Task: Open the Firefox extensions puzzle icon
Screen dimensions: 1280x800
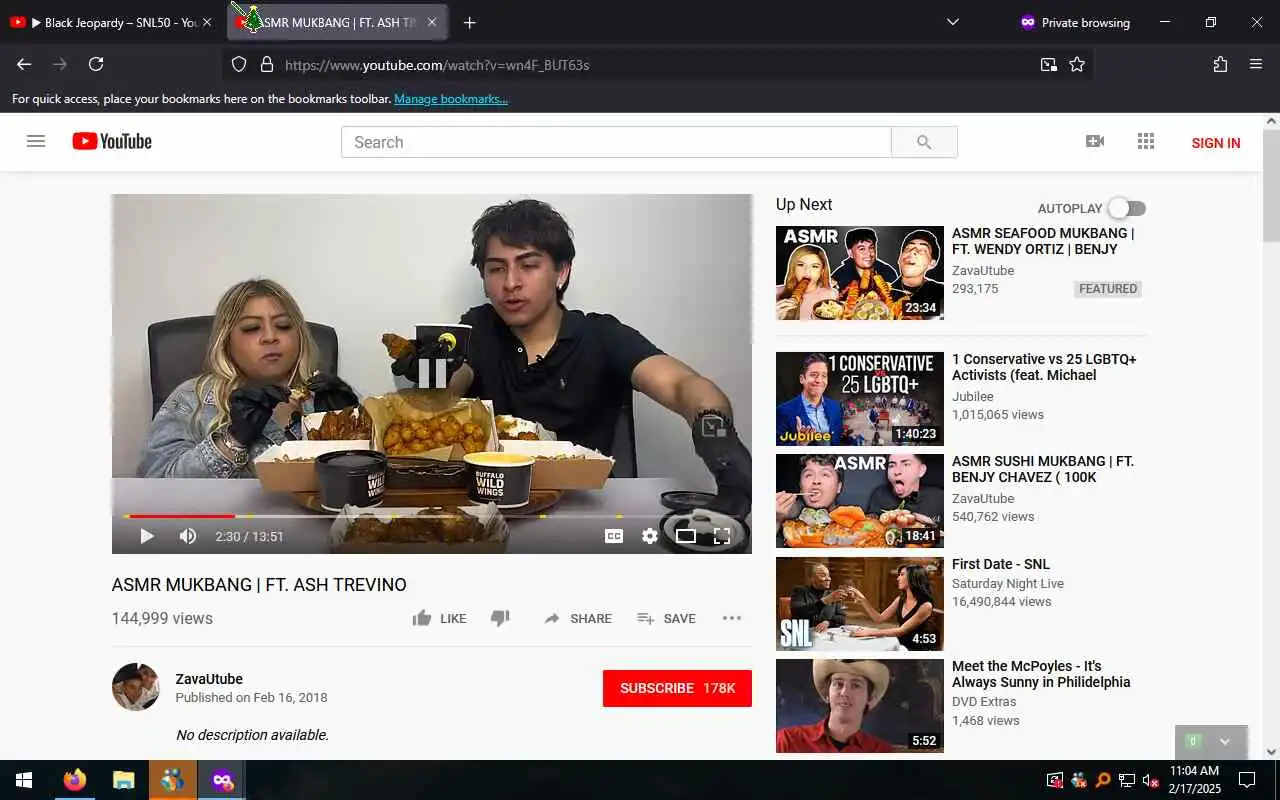Action: (1220, 64)
